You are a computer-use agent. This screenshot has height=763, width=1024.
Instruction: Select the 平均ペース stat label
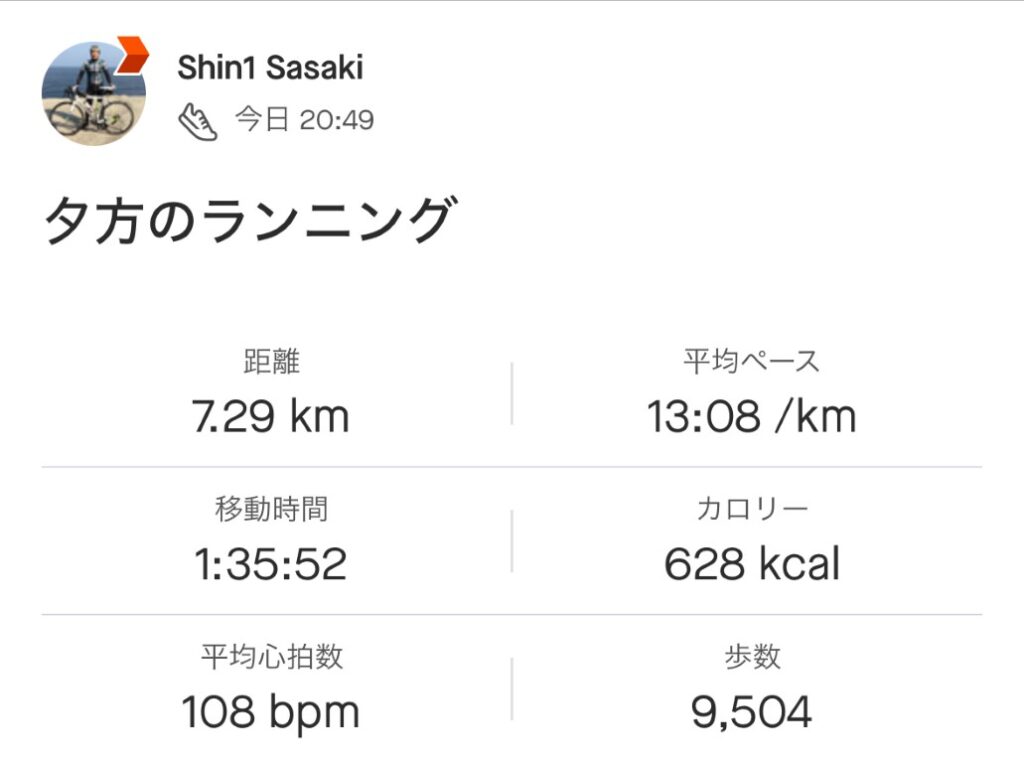751,362
